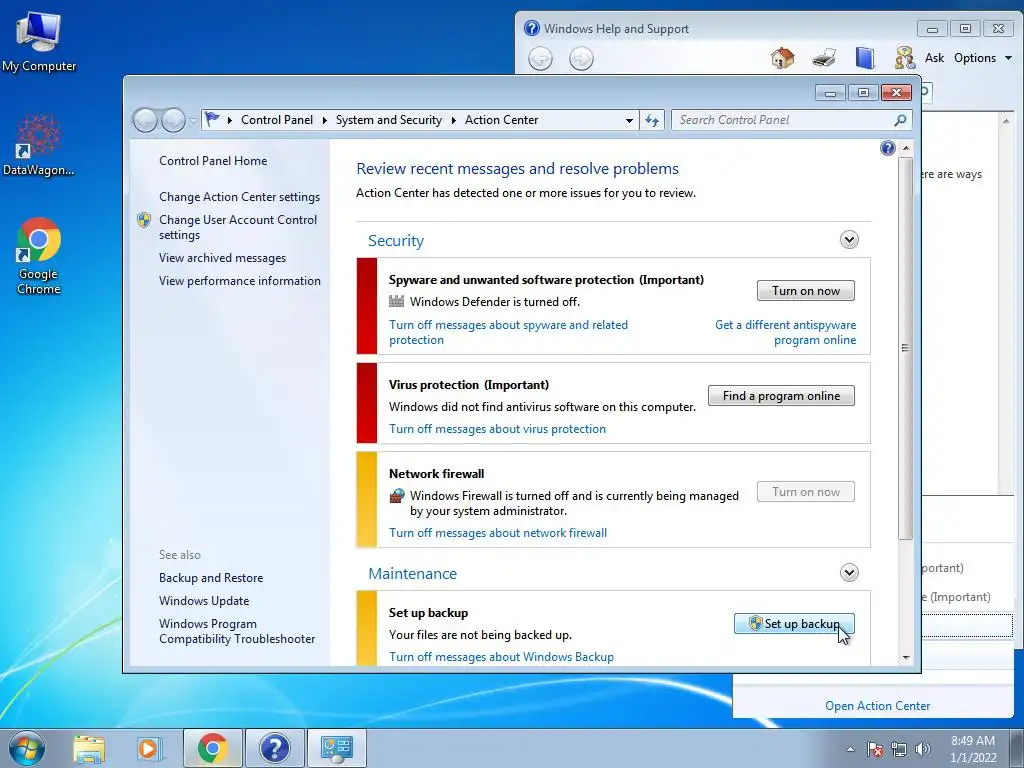Image resolution: width=1024 pixels, height=768 pixels.
Task: Open the DataWagon desktop shortcut
Action: coord(39,145)
